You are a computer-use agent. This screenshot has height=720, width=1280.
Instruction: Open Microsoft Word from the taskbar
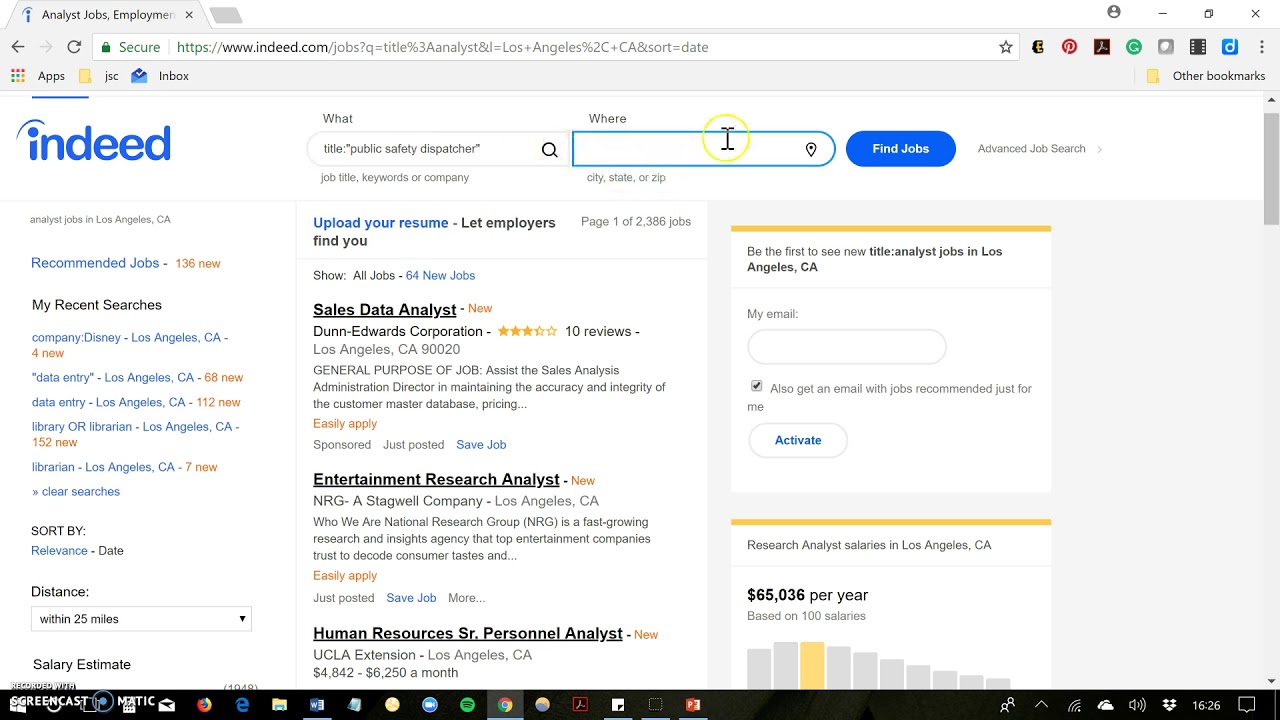[317, 705]
